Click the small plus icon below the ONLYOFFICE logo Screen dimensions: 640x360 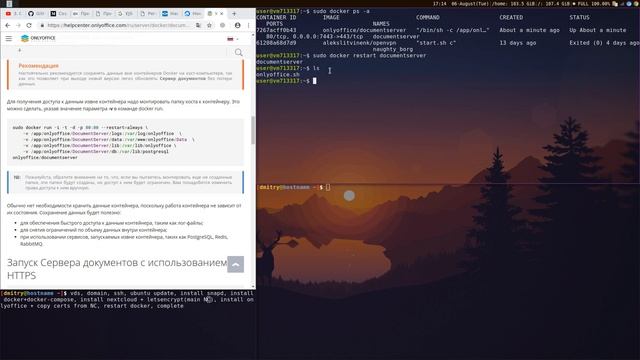[19, 50]
